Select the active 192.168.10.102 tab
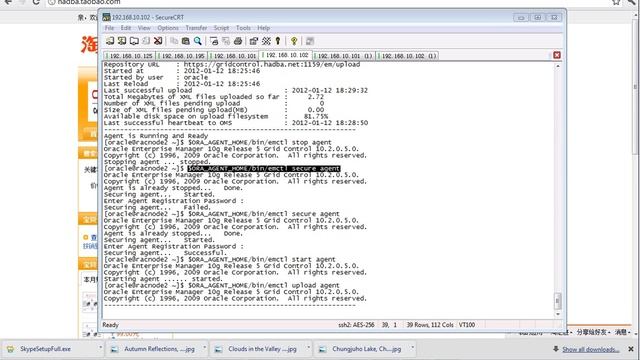 point(286,55)
